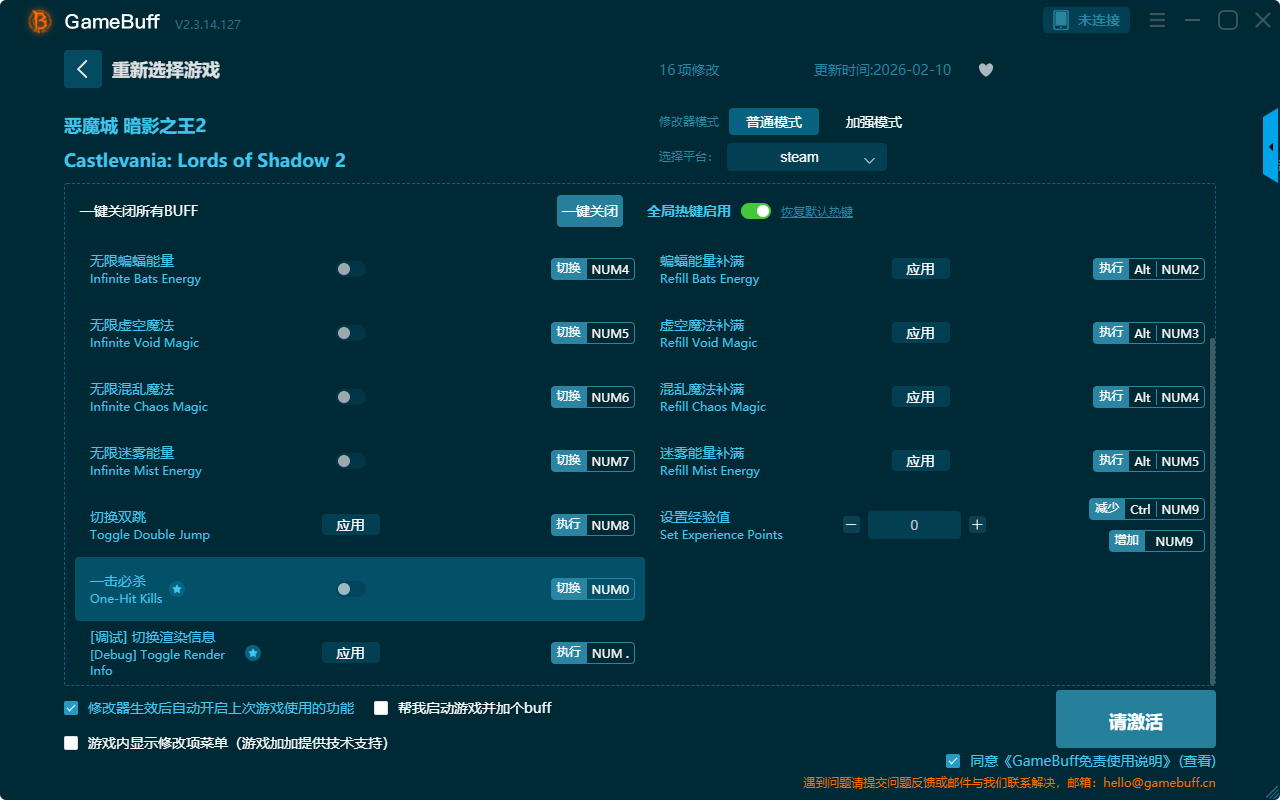Click the heart favorite icon

click(x=985, y=70)
